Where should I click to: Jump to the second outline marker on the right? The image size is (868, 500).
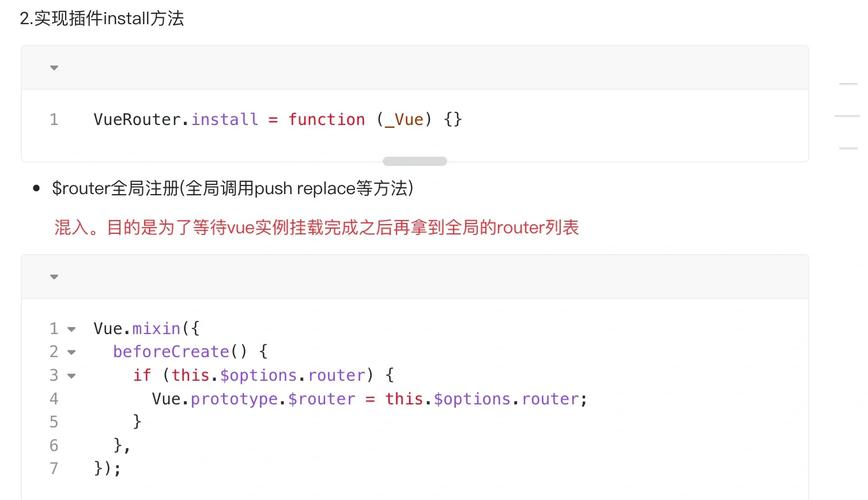(847, 116)
